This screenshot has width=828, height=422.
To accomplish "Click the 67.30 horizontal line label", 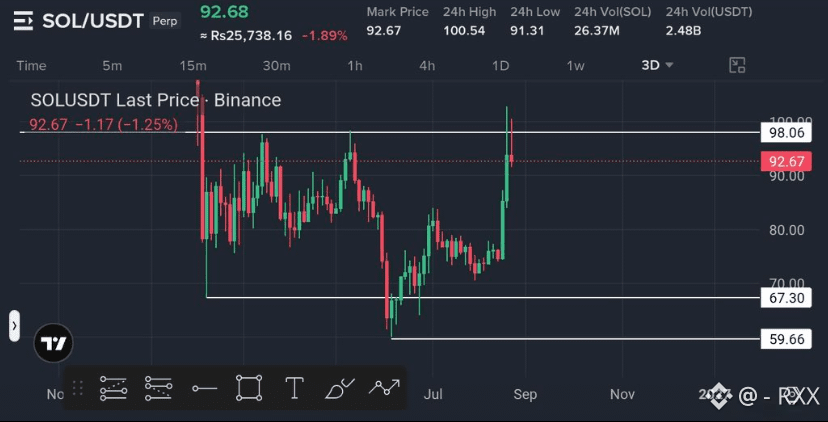I will click(x=786, y=298).
